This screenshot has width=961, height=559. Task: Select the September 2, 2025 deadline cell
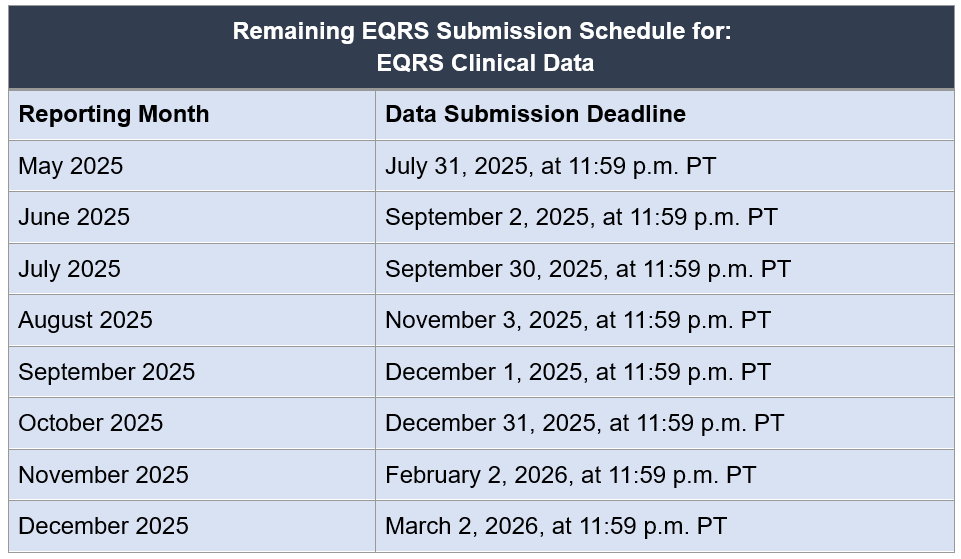click(665, 217)
